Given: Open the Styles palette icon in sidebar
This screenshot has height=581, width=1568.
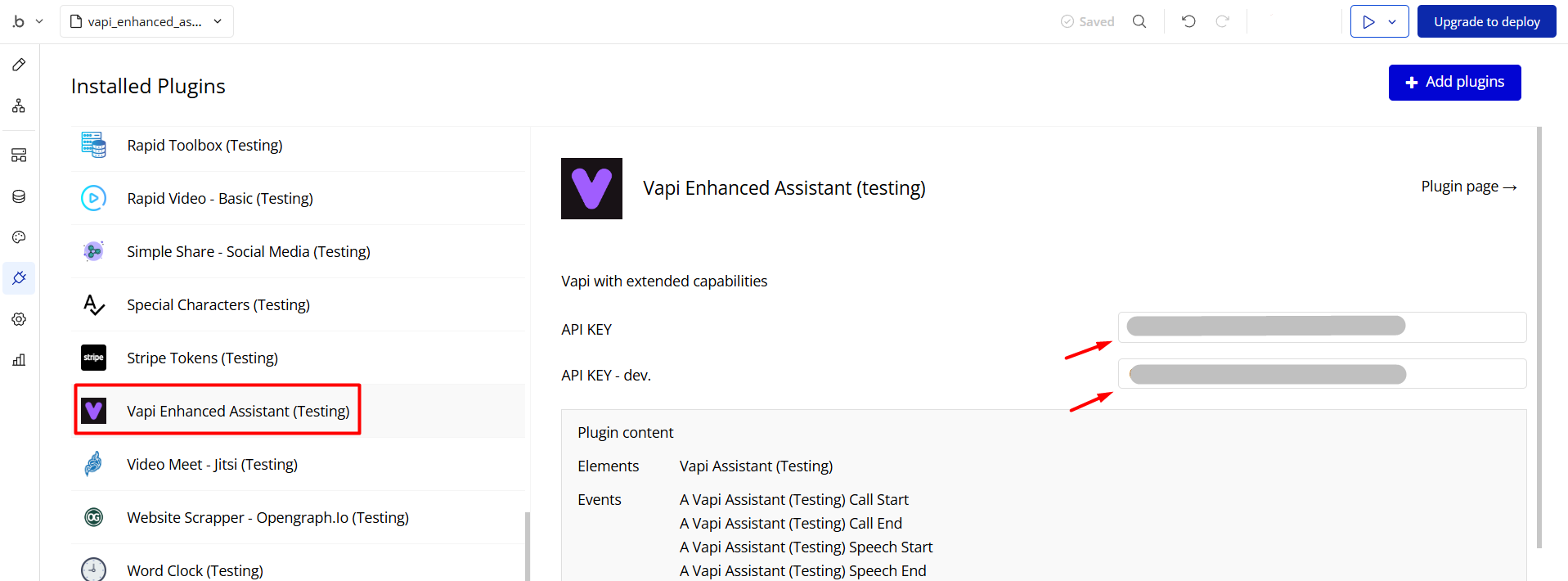Looking at the screenshot, I should (19, 237).
